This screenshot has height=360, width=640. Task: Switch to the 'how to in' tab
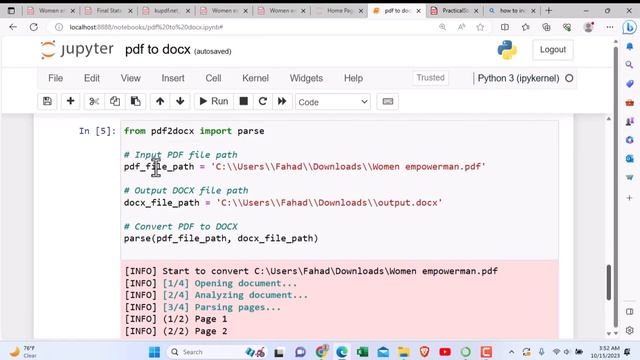pos(512,11)
